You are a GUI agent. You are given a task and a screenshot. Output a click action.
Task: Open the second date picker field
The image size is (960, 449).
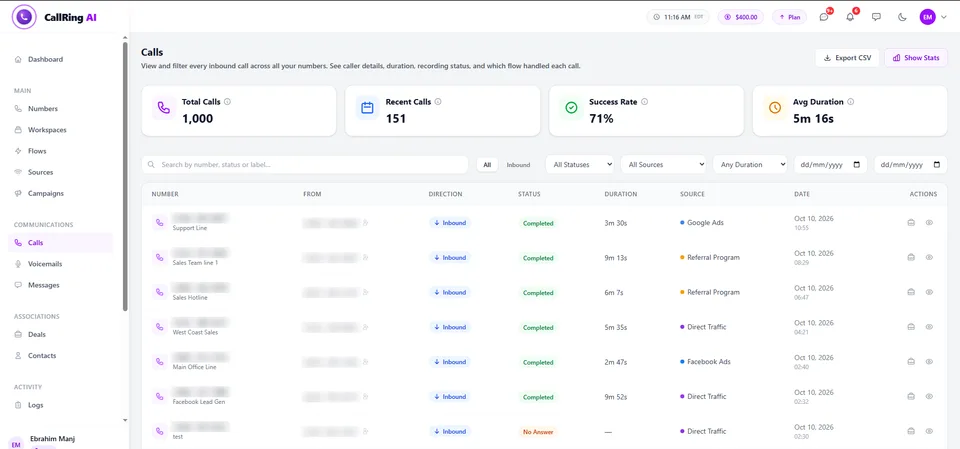[910, 165]
